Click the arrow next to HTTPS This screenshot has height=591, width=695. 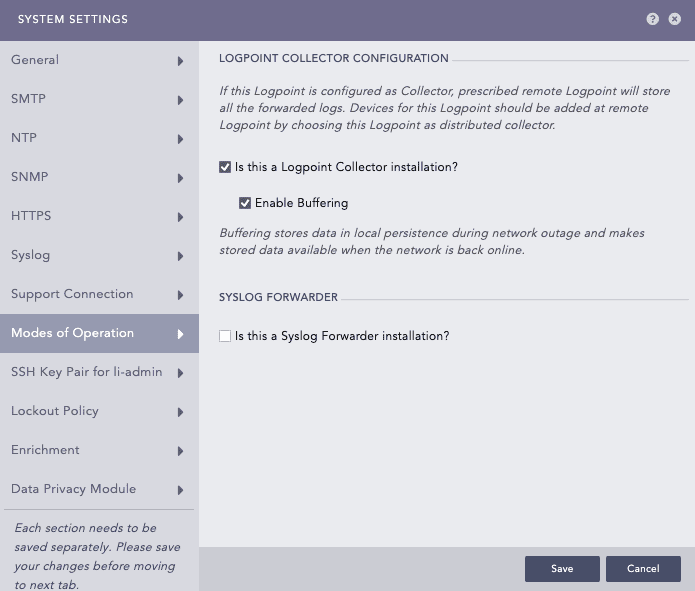pos(181,217)
